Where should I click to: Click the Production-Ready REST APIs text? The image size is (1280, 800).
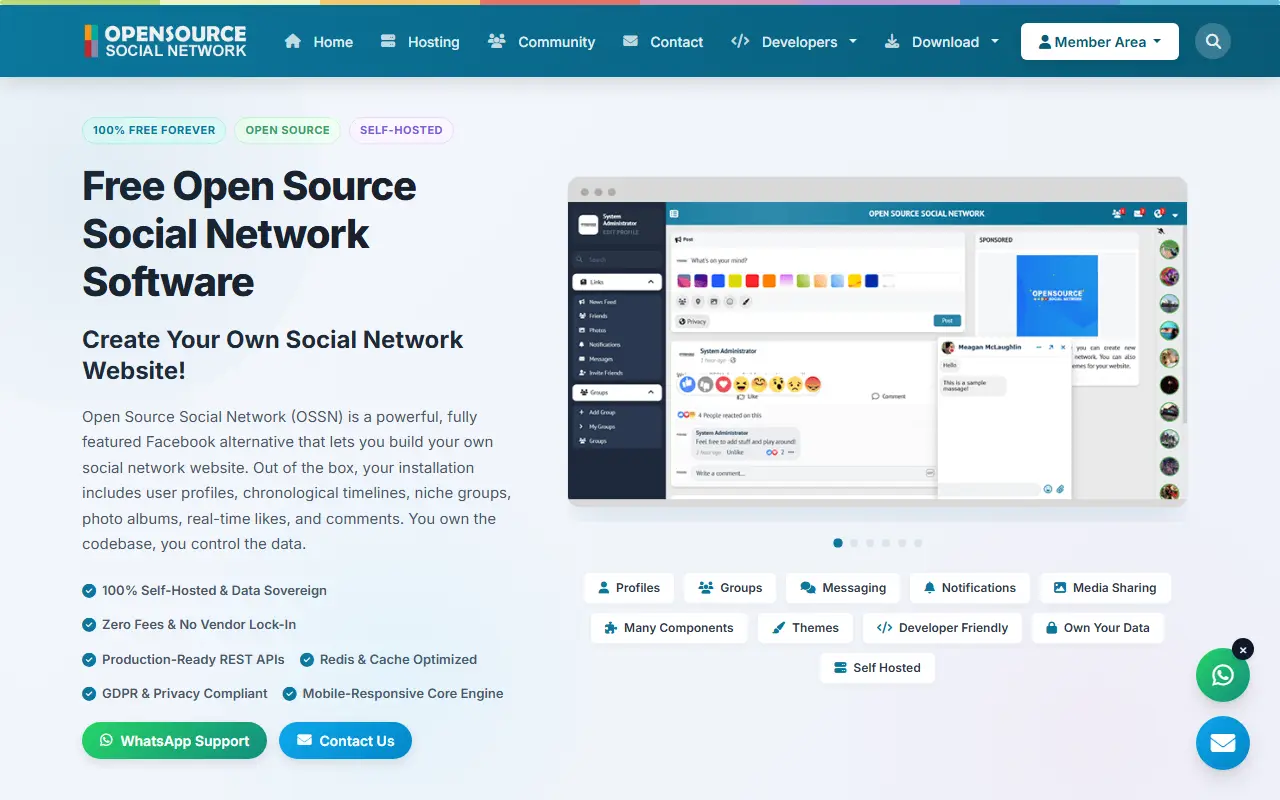tap(193, 660)
